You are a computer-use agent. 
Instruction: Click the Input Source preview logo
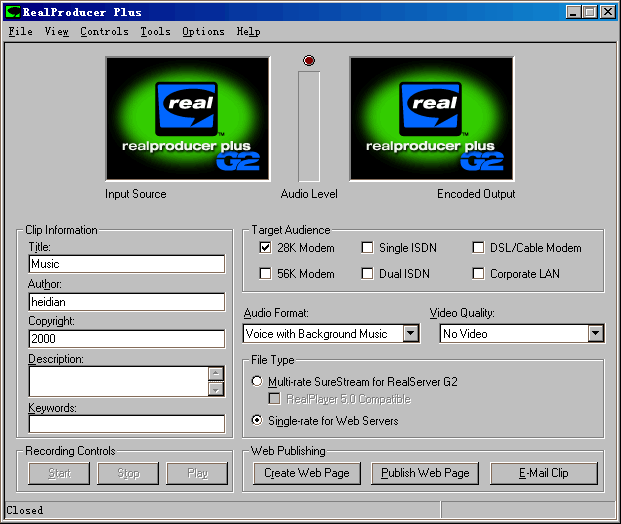click(187, 119)
